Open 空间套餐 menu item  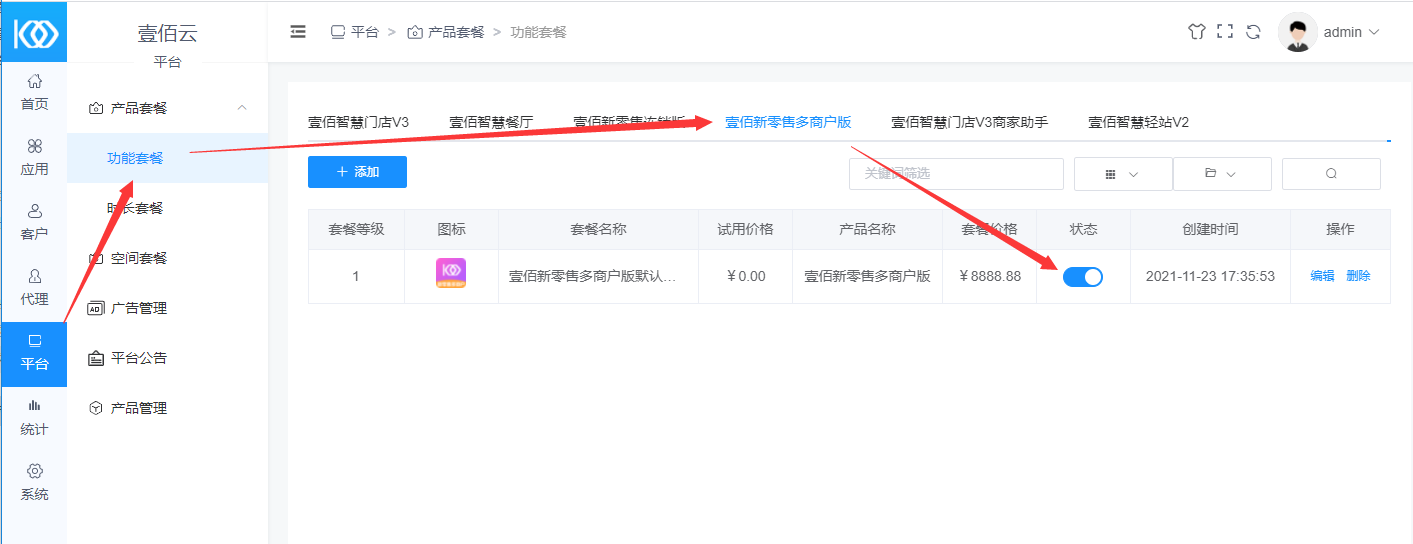coord(168,258)
